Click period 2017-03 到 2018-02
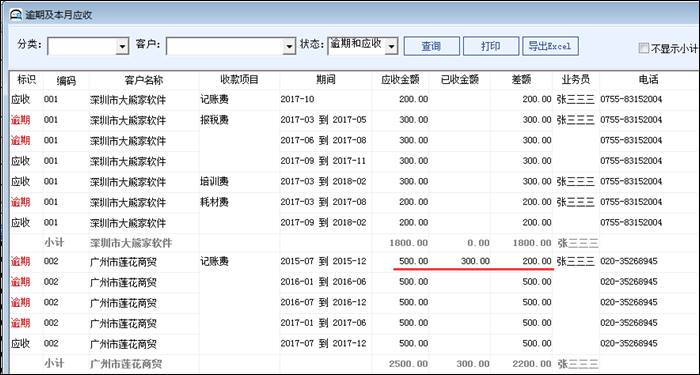This screenshot has width=700, height=375. coord(323,181)
